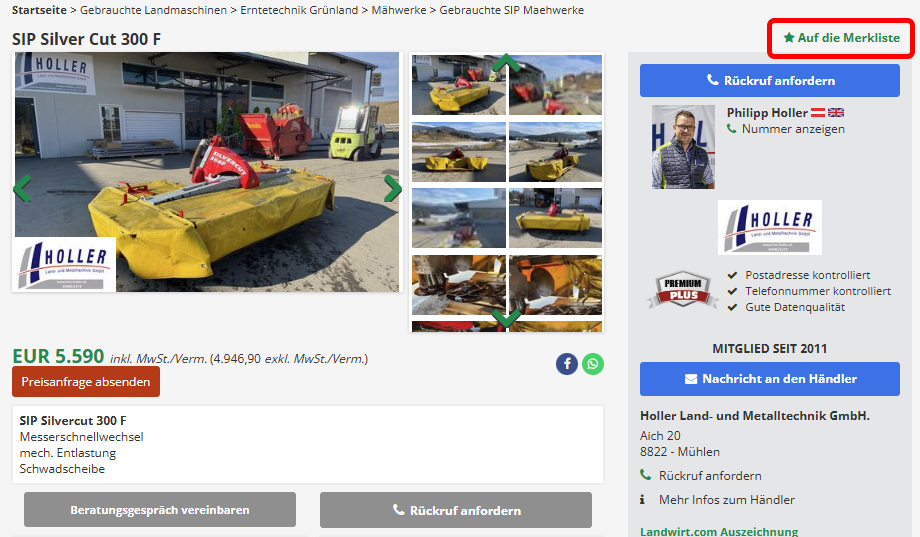Open Landwirt.com Auszeichnung link
This screenshot has height=537, width=920.
pyautogui.click(x=719, y=531)
